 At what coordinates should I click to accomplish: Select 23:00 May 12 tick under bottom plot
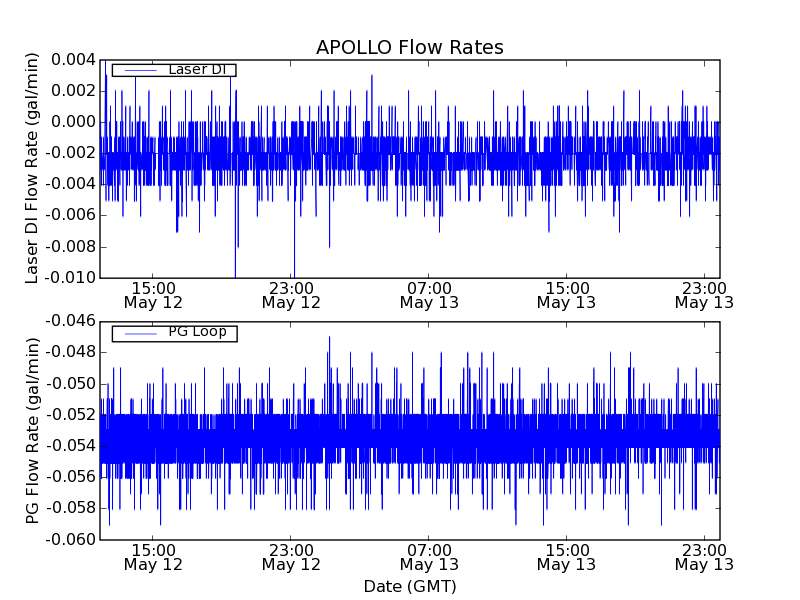[x=291, y=557]
